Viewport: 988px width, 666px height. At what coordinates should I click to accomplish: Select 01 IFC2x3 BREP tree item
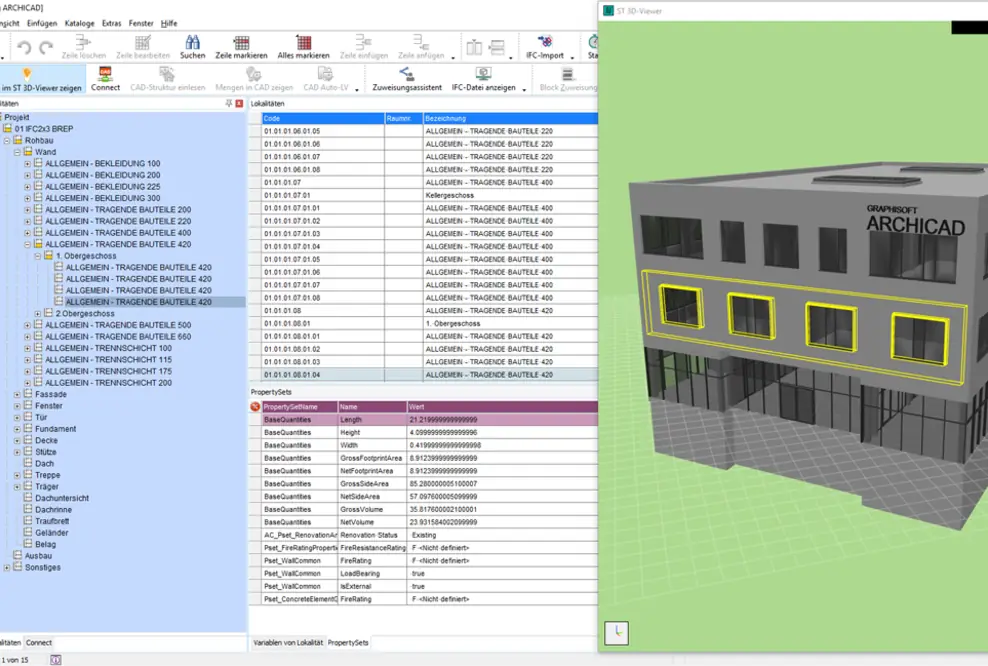click(44, 129)
